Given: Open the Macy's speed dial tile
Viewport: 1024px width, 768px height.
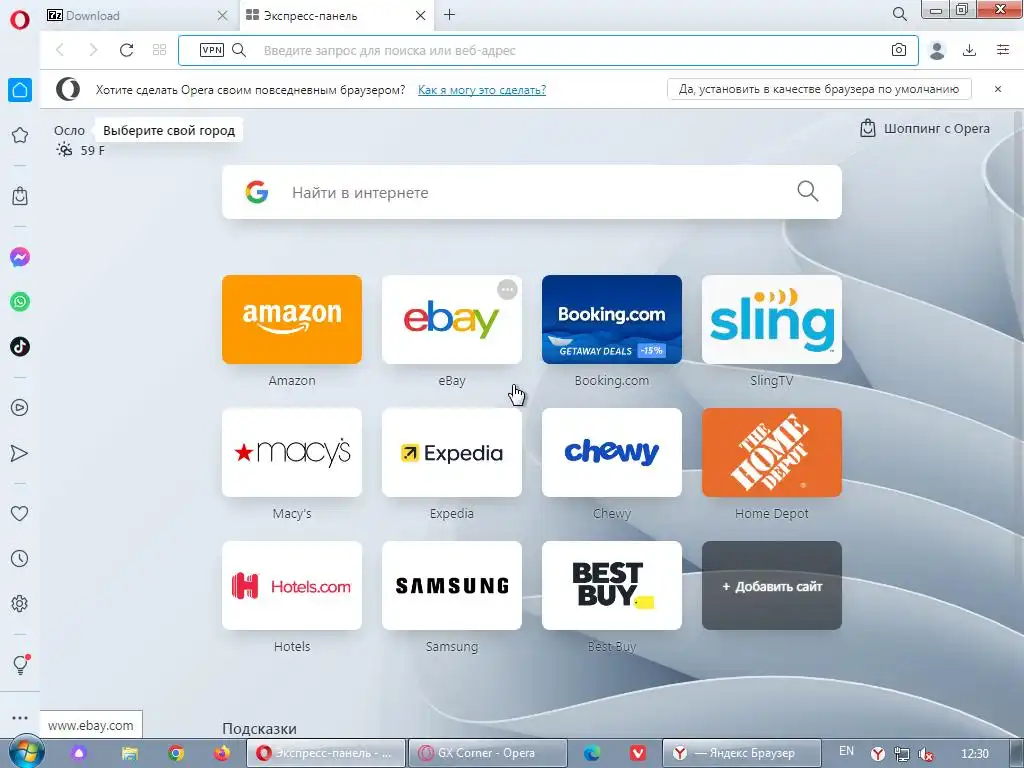Looking at the screenshot, I should point(292,453).
